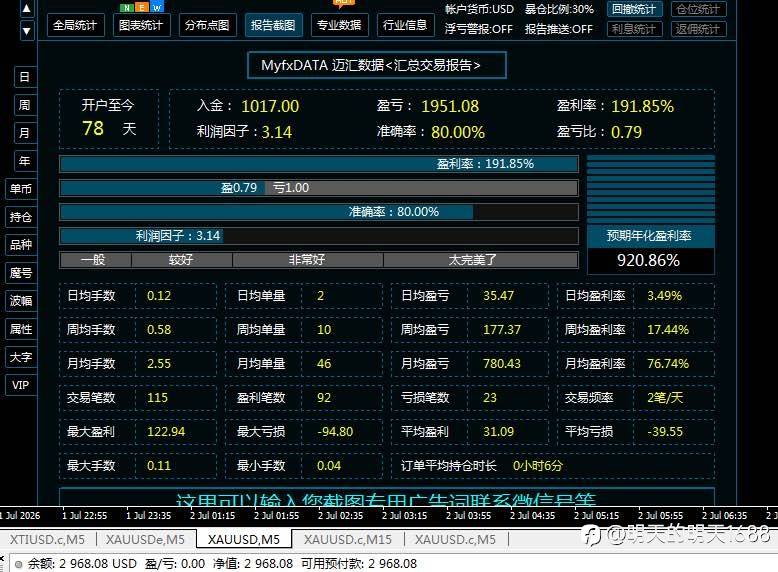Click the 波幅 sidebar button

point(21,301)
